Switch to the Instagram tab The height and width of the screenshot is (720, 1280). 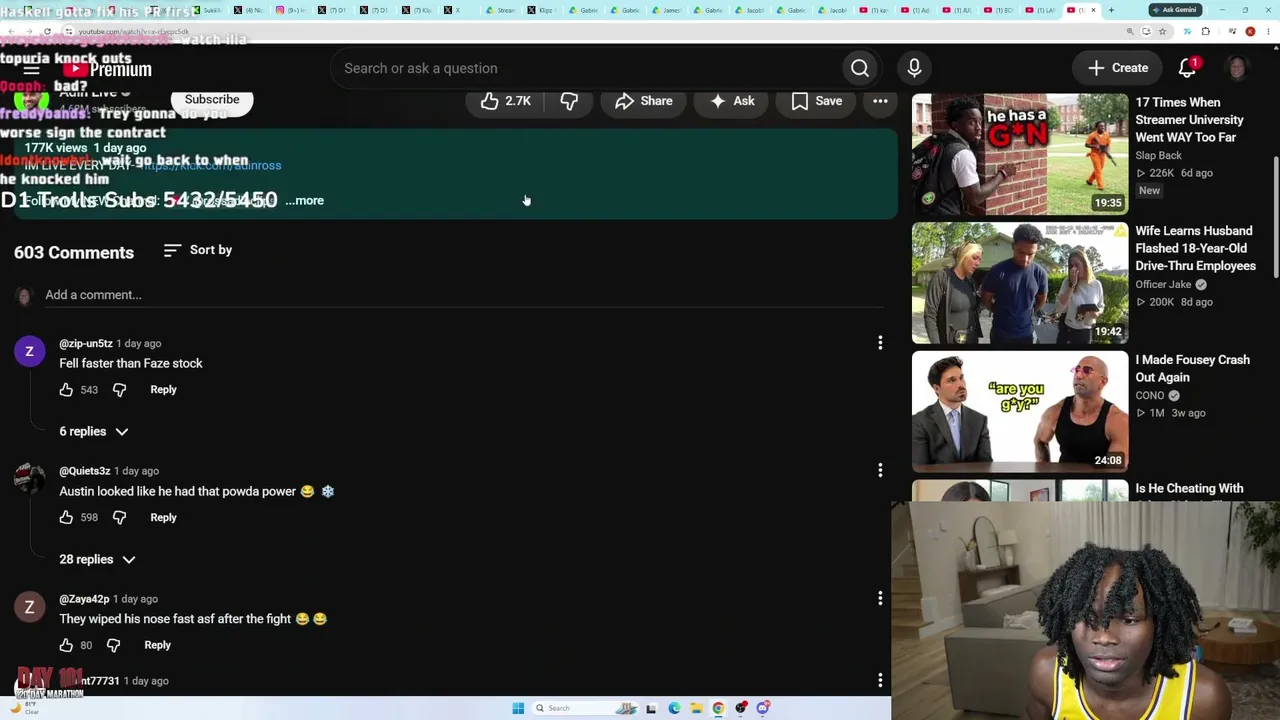point(290,10)
